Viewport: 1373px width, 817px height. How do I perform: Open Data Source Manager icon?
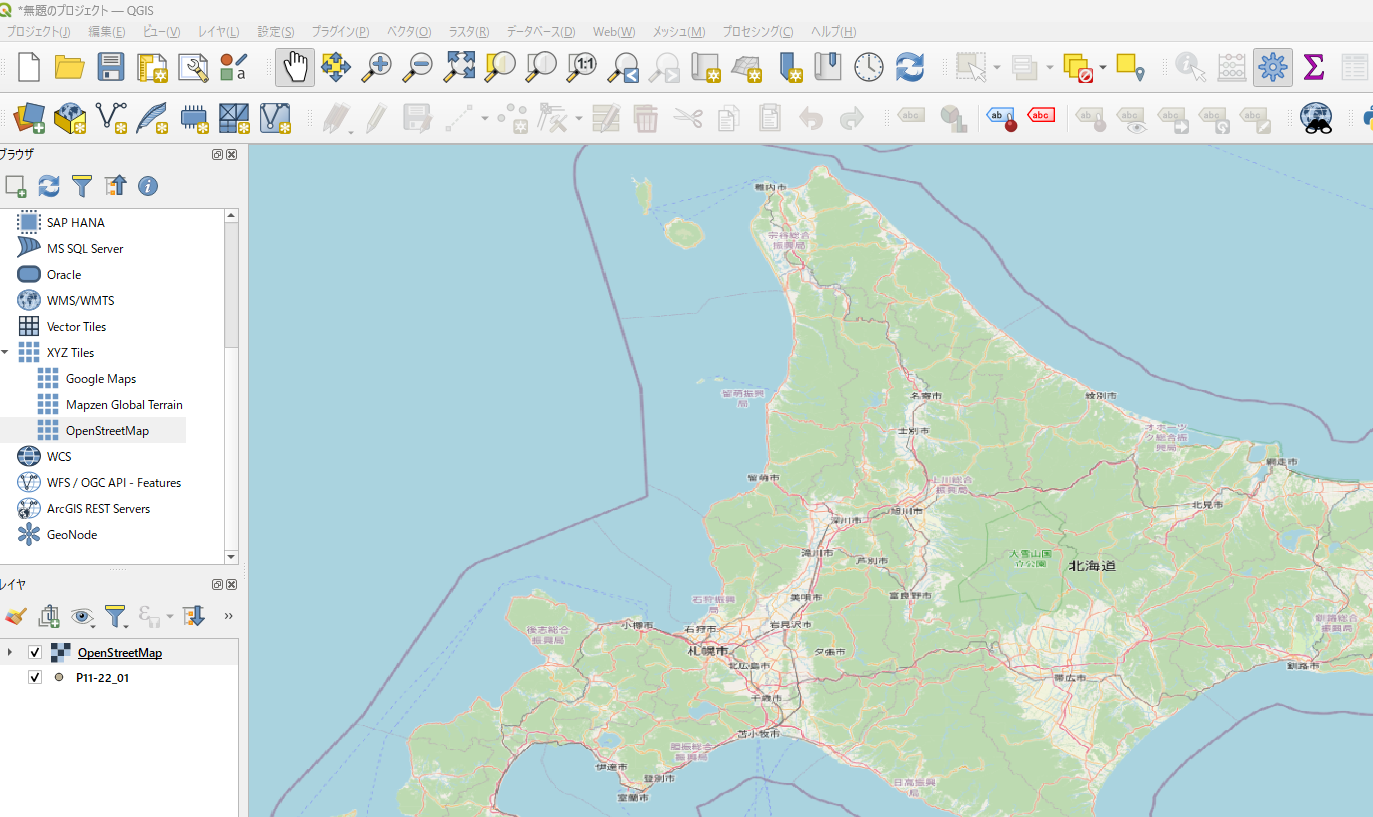29,119
